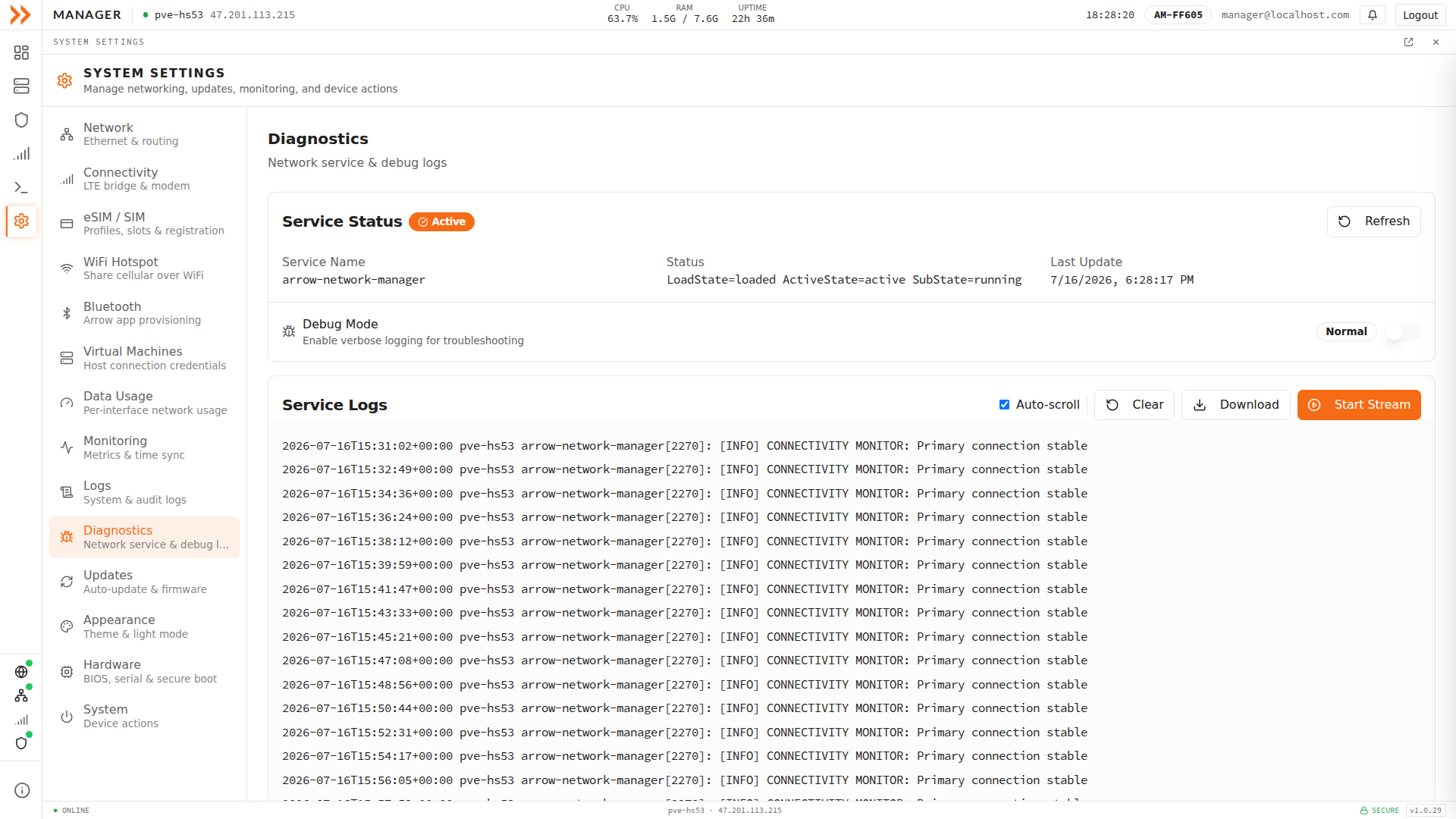Viewport: 1456px width, 819px height.
Task: Click the UPTIME 22h 36m readout
Action: pos(753,14)
